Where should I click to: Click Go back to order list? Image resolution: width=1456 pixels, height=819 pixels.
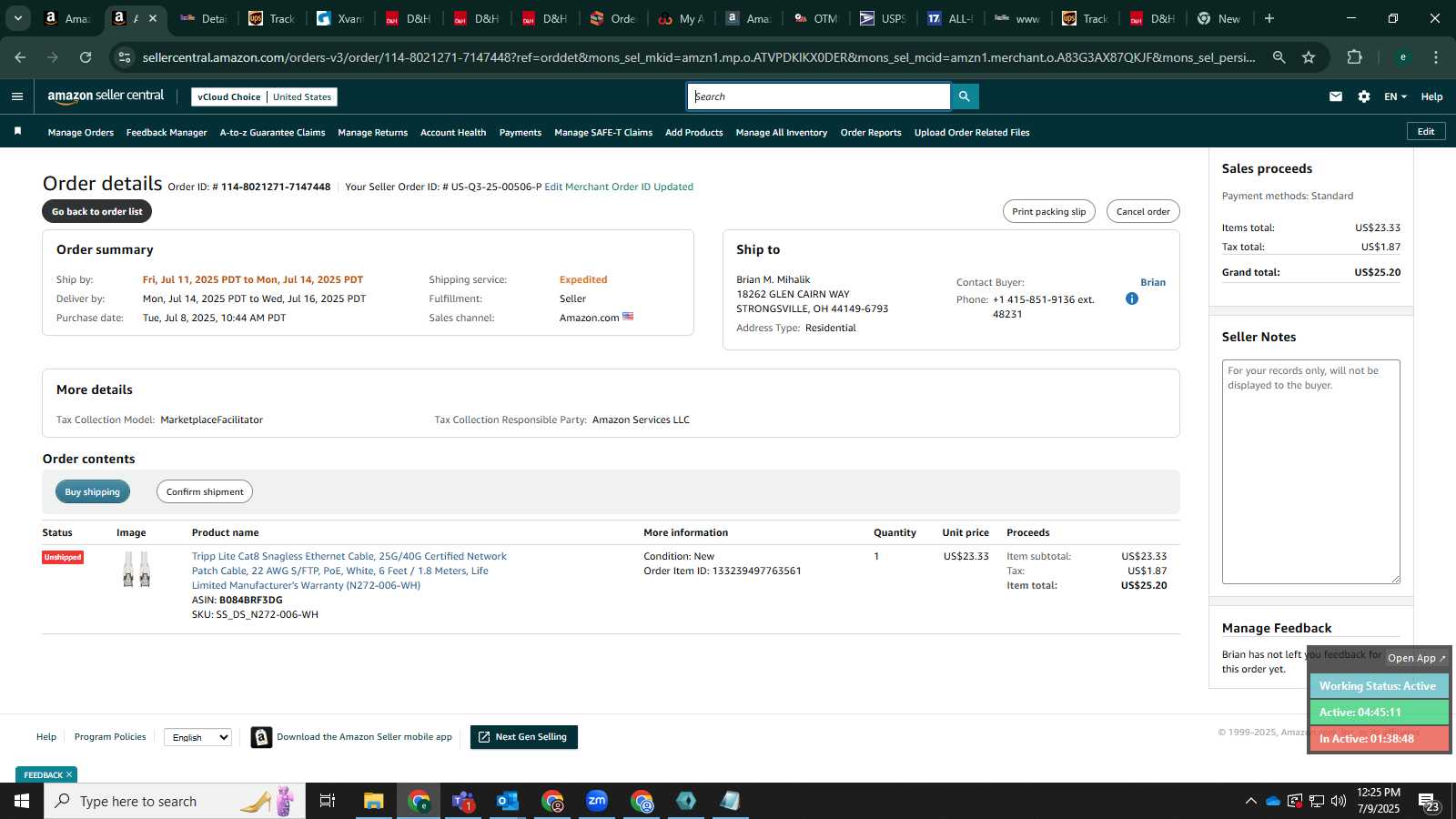96,211
